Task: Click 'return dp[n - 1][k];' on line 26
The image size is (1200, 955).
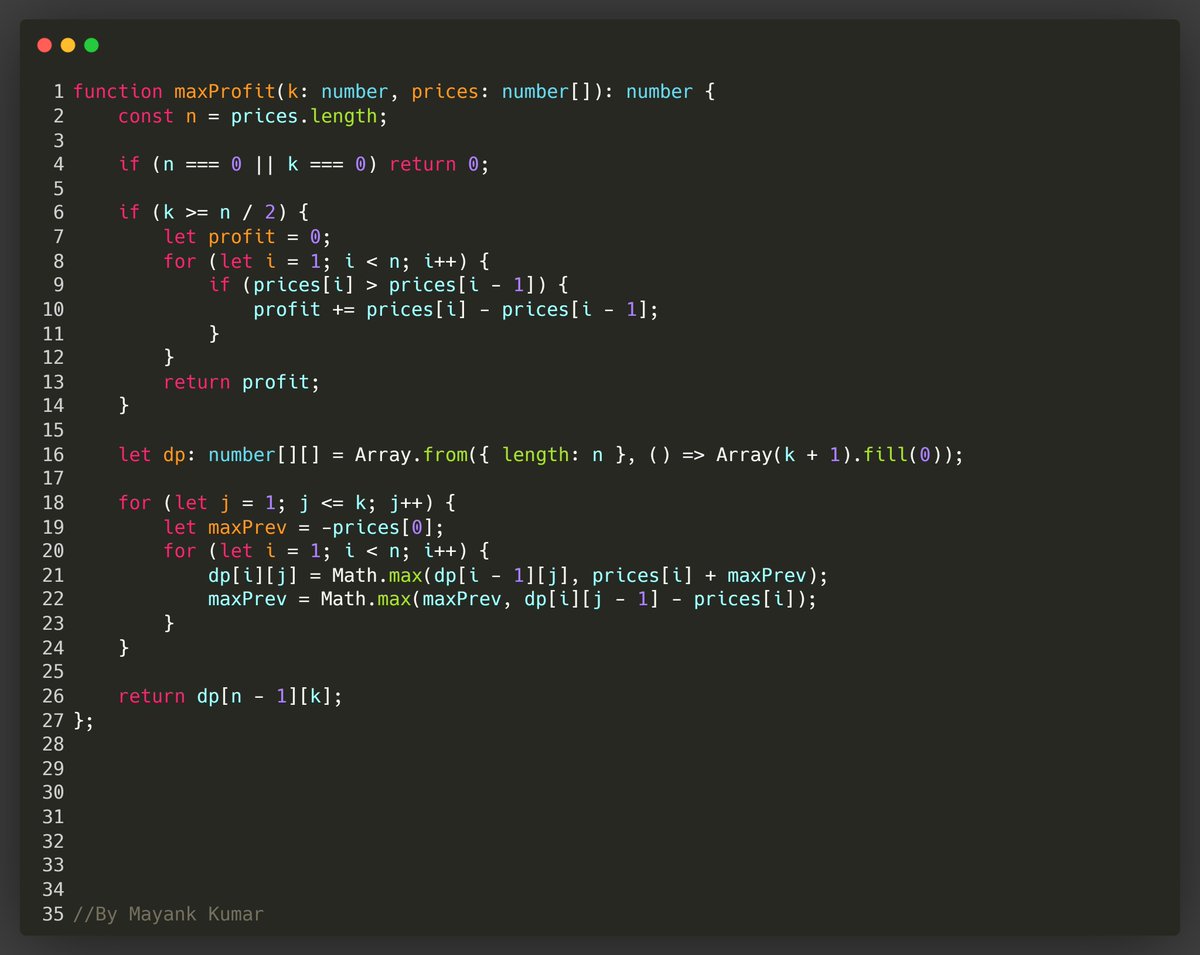Action: pyautogui.click(x=230, y=696)
